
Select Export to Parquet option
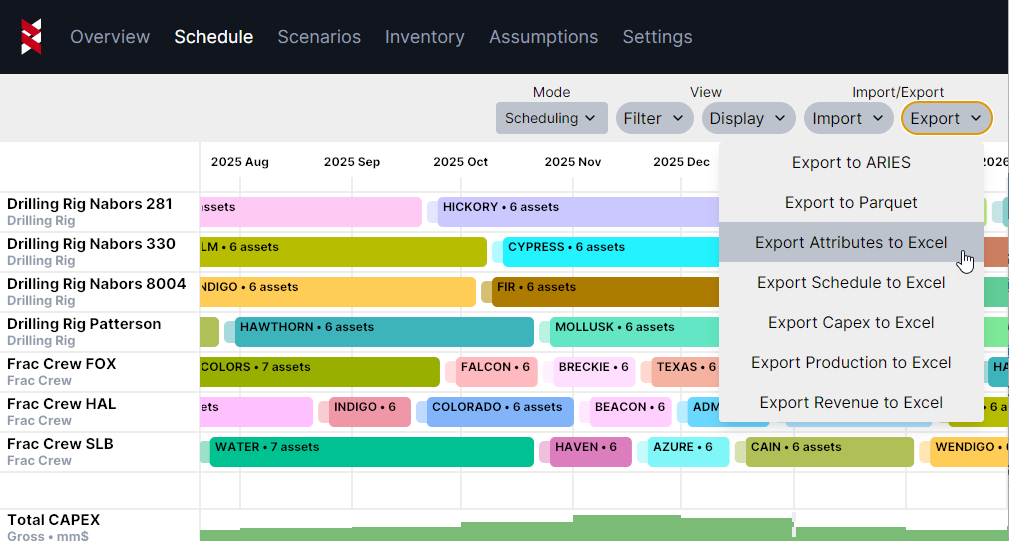click(851, 202)
